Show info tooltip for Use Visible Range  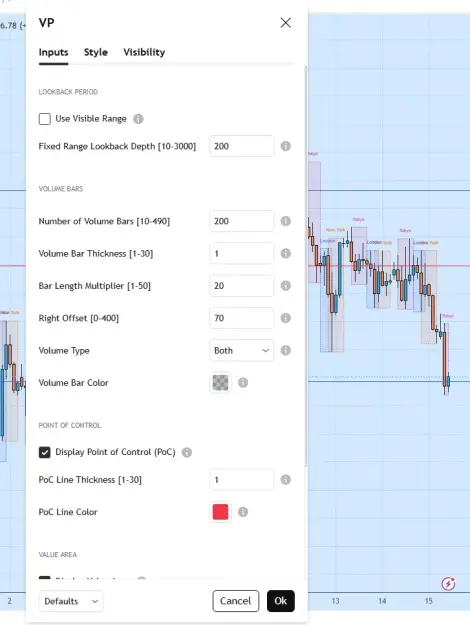[x=138, y=119]
